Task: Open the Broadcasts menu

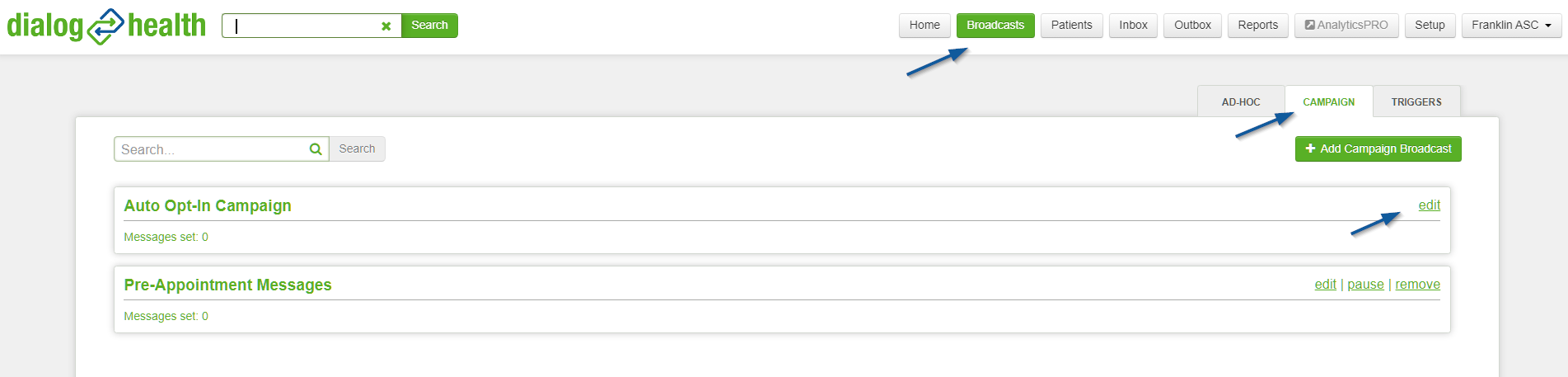Action: pyautogui.click(x=995, y=26)
